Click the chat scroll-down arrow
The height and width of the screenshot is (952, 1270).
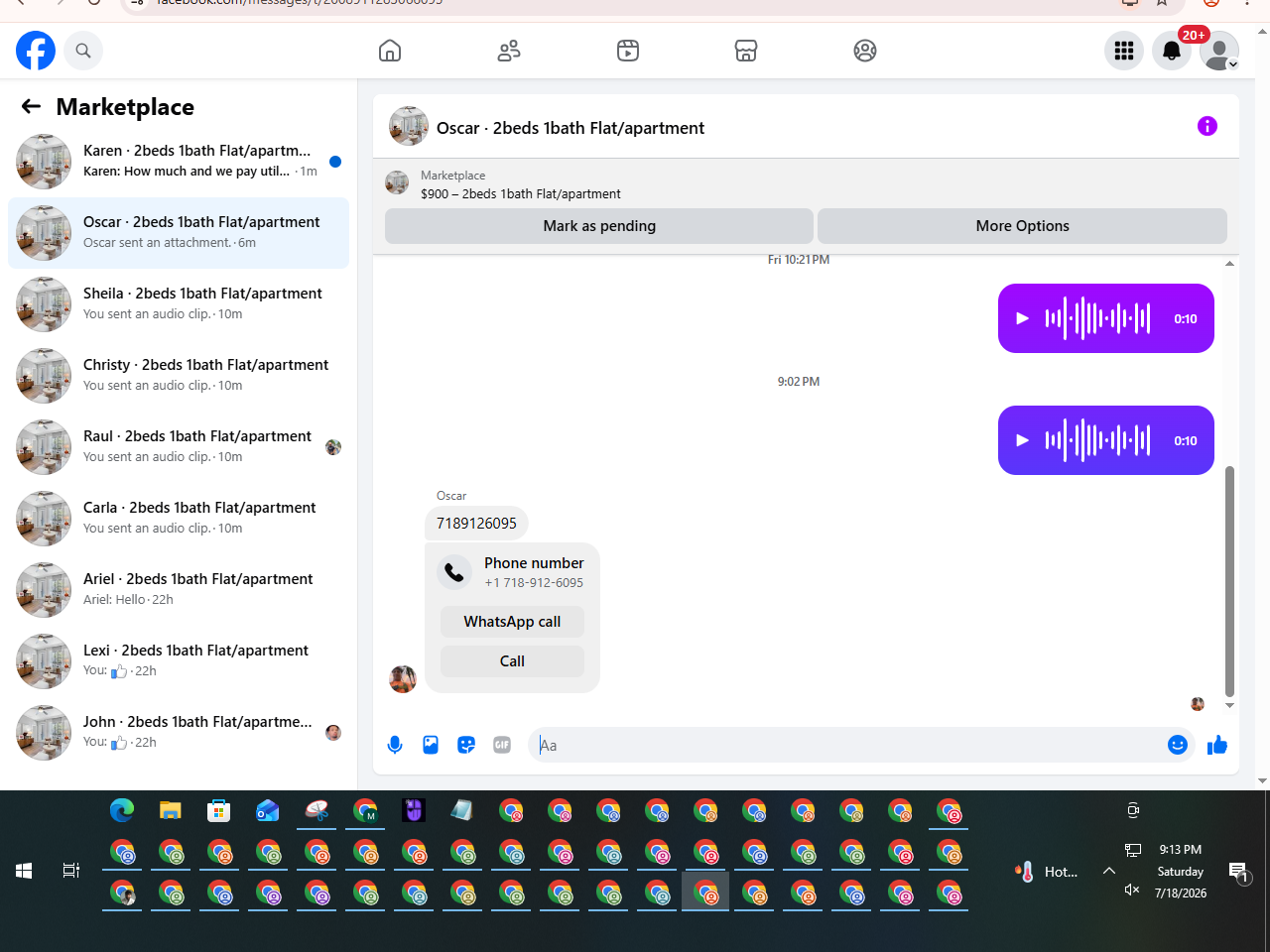tap(1230, 705)
